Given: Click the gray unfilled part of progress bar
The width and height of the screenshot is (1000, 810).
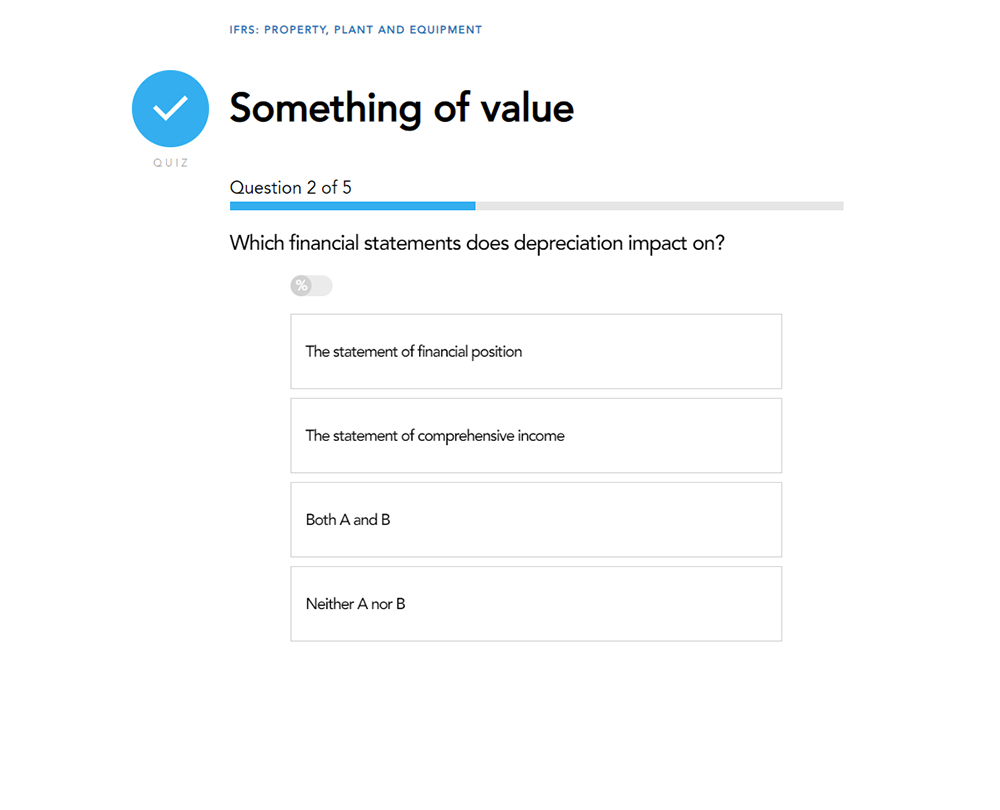Looking at the screenshot, I should click(x=659, y=206).
